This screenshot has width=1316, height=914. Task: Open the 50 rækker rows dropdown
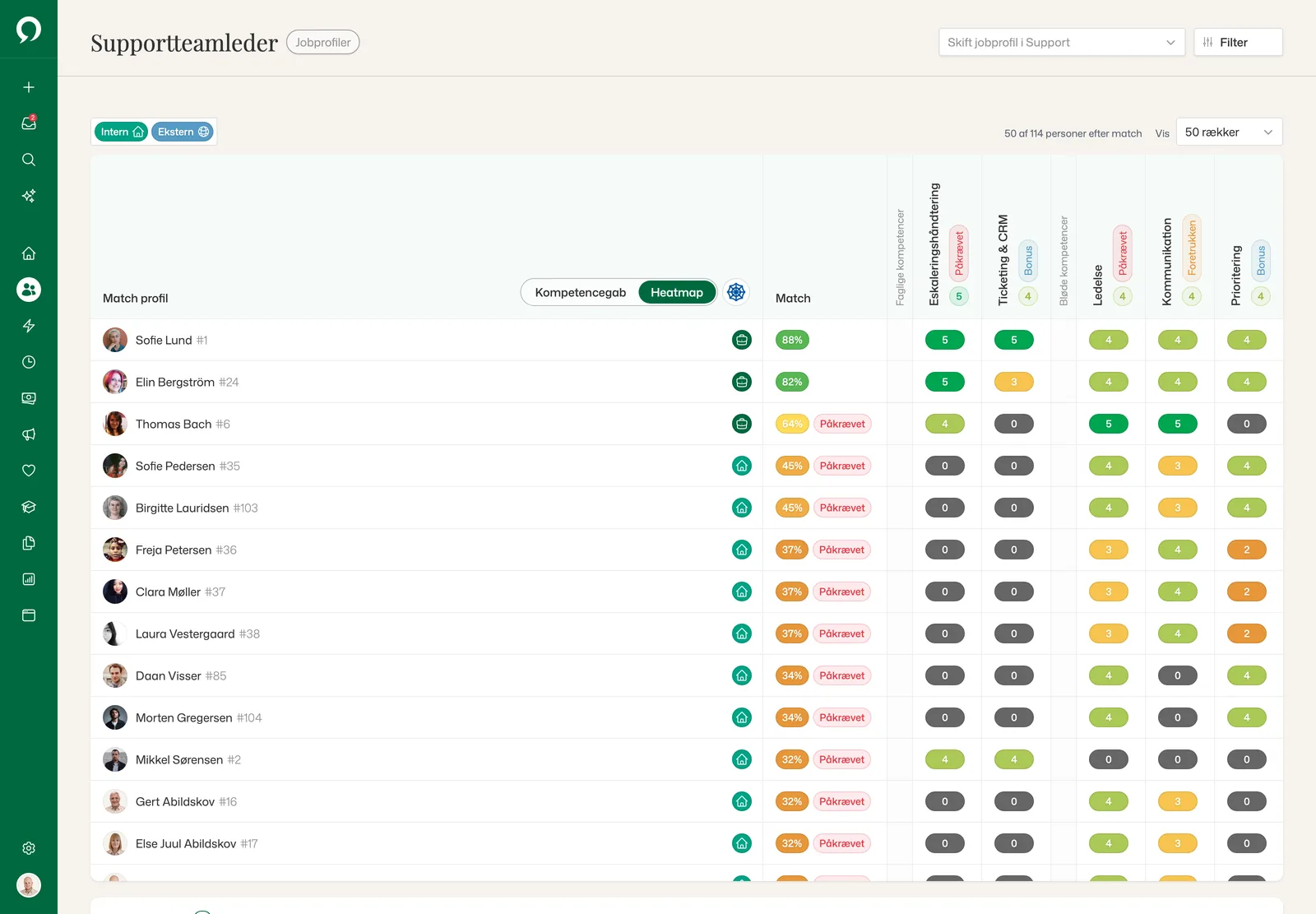click(x=1230, y=132)
